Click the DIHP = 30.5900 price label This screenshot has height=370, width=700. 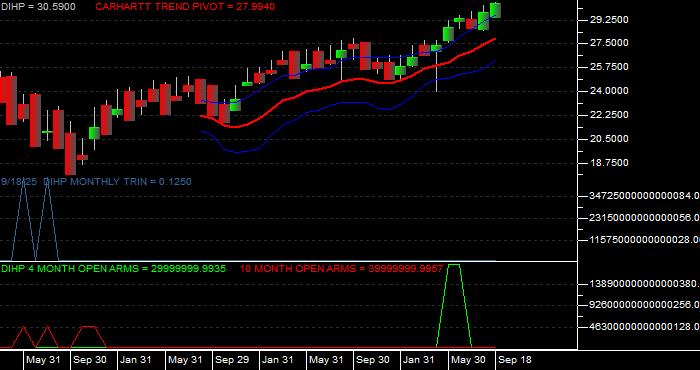click(38, 7)
